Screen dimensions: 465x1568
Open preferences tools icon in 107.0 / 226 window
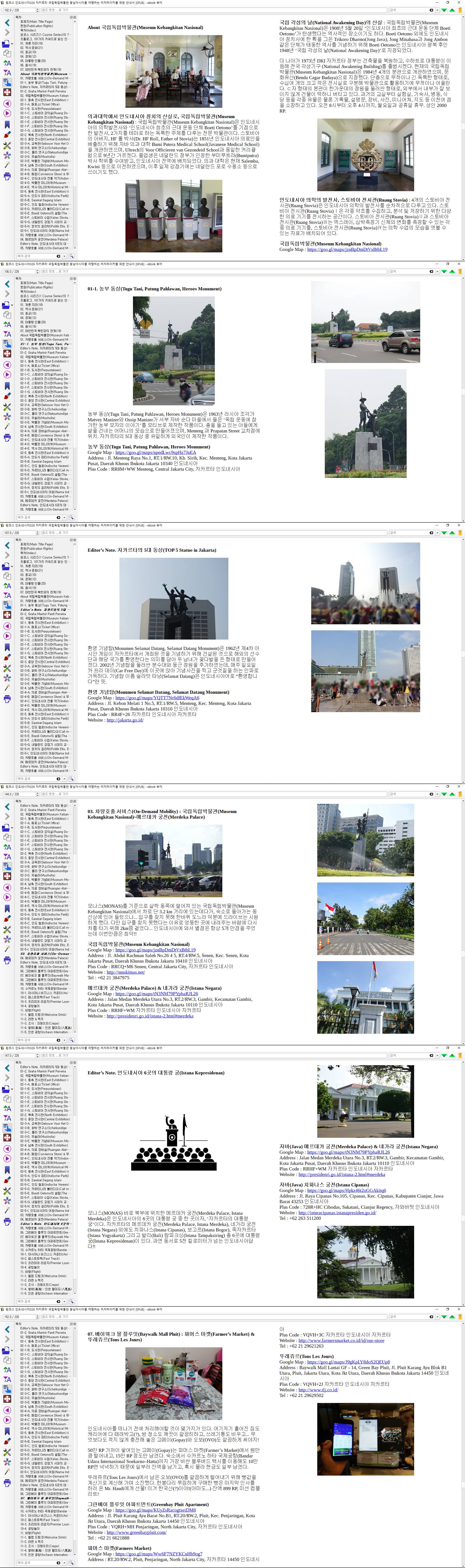pyautogui.click(x=7, y=668)
